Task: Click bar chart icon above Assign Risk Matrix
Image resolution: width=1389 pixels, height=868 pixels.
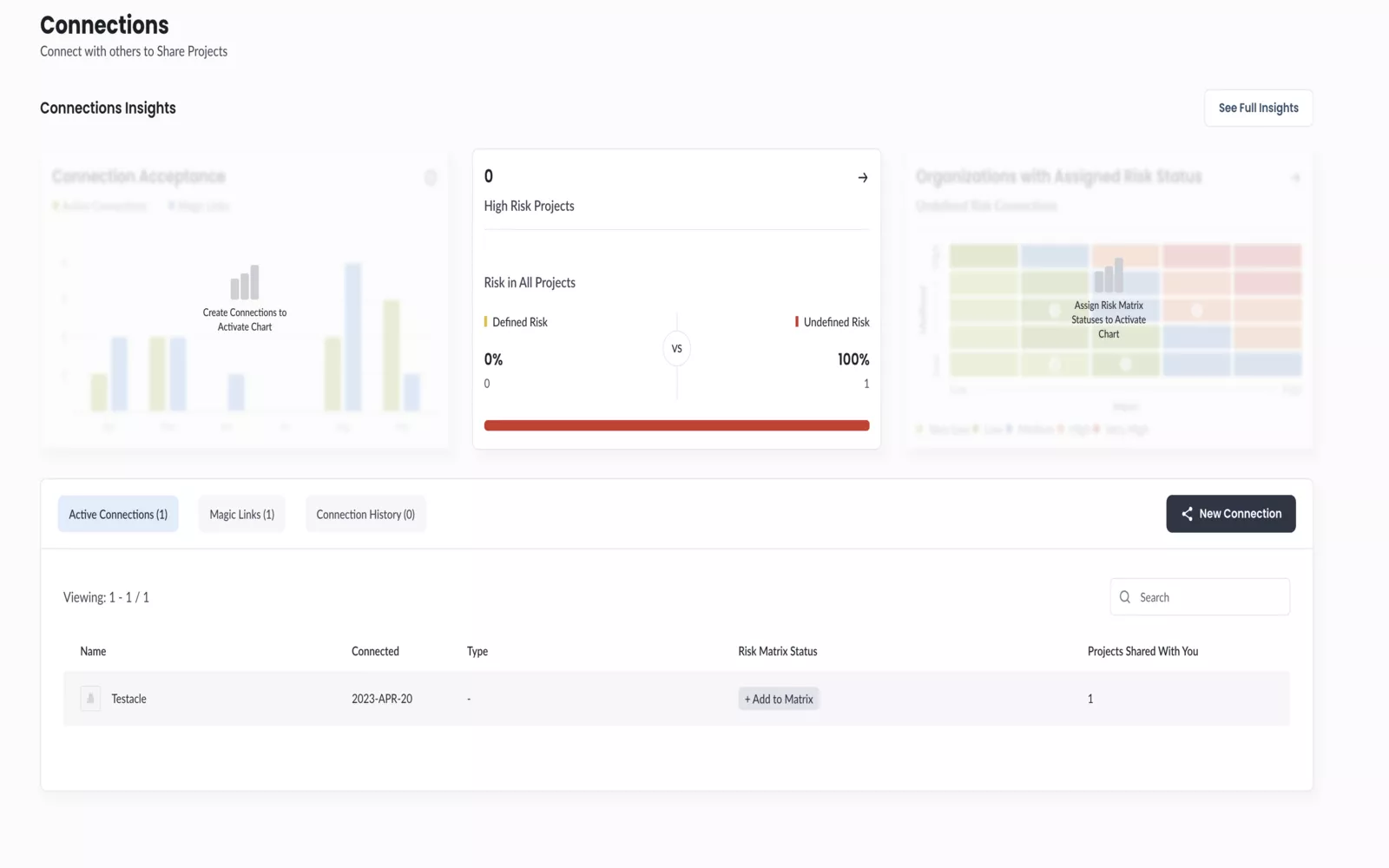Action: [x=1109, y=275]
